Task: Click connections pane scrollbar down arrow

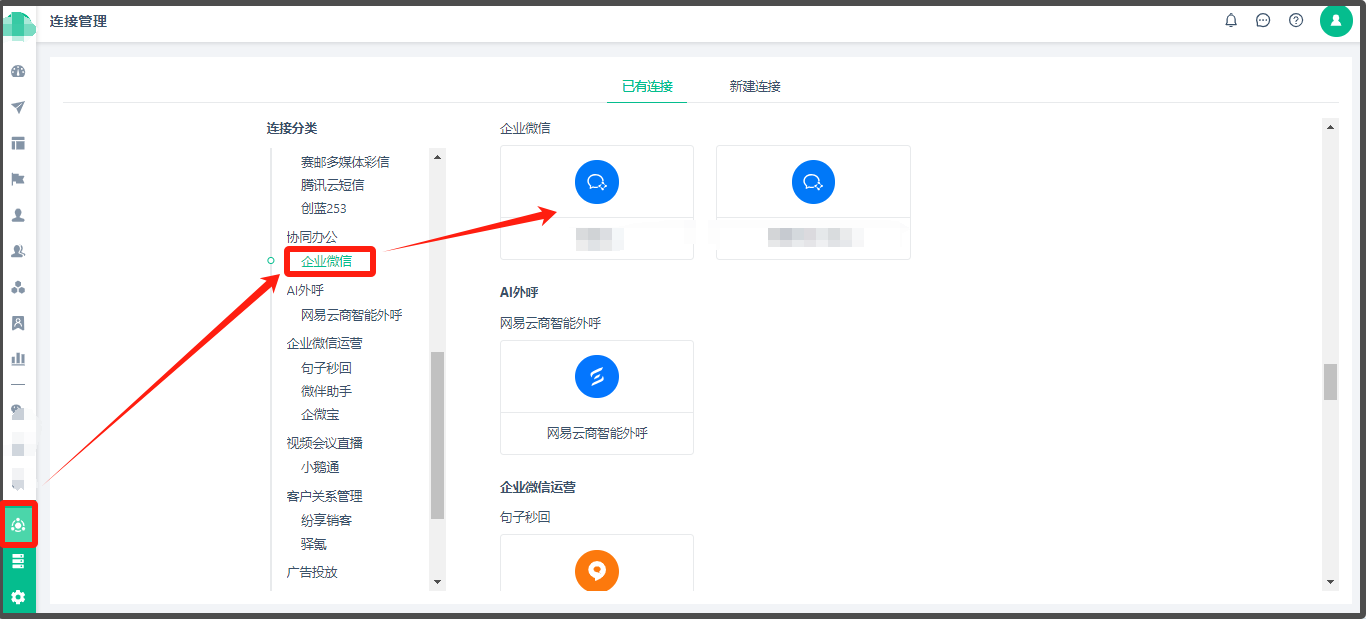Action: pyautogui.click(x=1330, y=582)
